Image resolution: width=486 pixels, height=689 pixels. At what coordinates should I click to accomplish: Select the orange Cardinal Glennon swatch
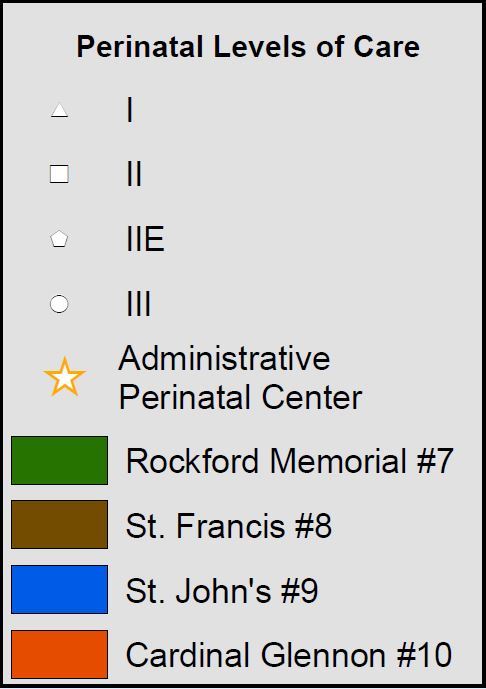59,654
